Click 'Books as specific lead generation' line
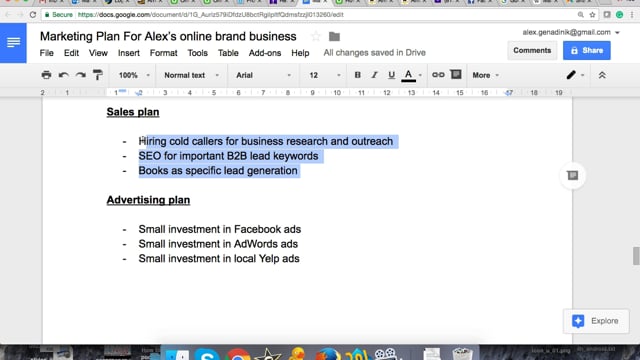The width and height of the screenshot is (640, 360). coord(218,171)
